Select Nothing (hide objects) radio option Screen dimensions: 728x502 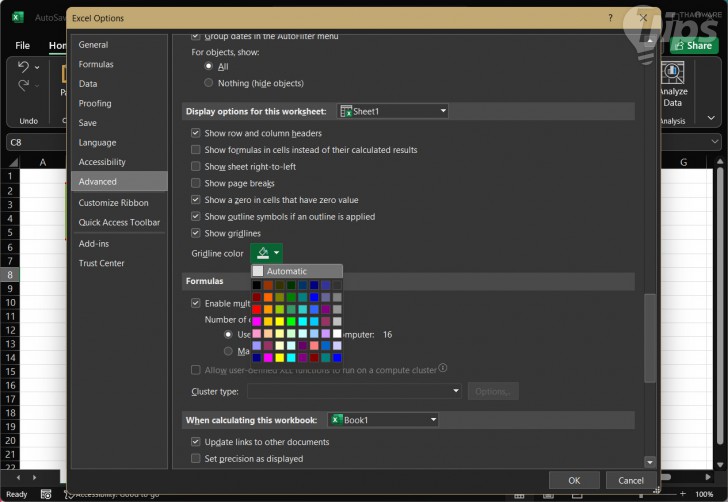(x=209, y=83)
